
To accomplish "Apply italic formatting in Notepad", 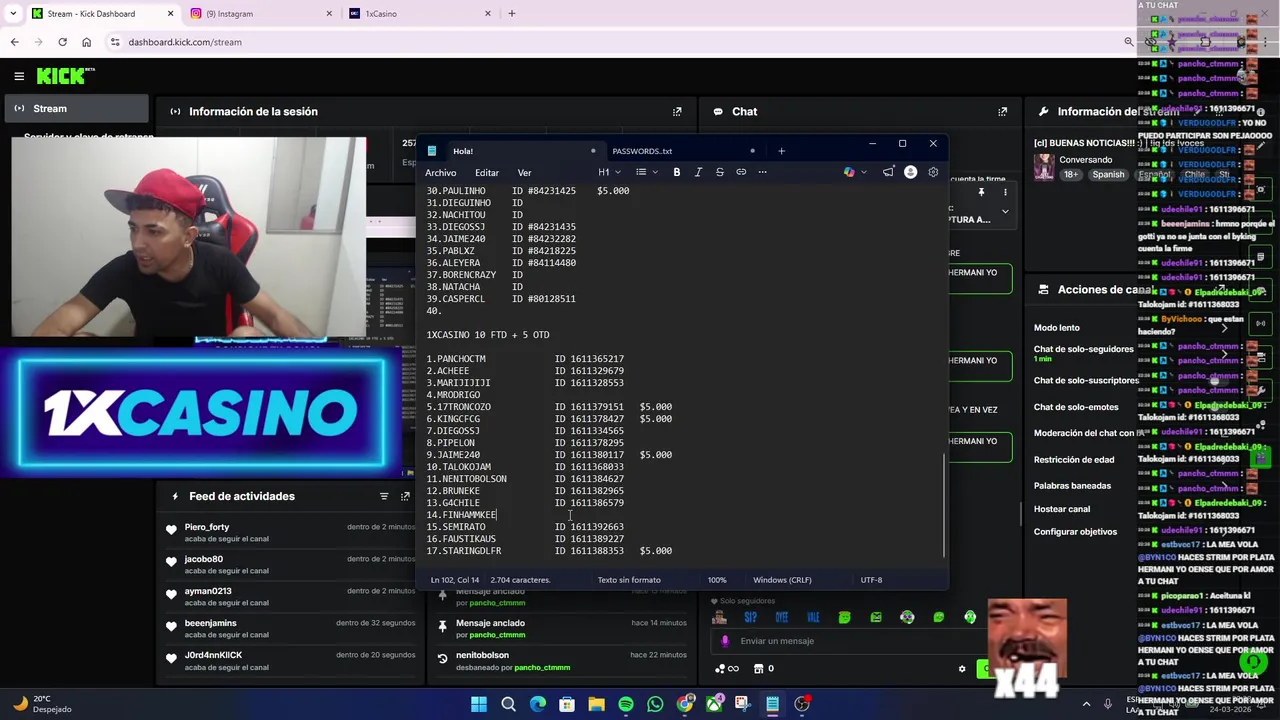I will pos(698,172).
